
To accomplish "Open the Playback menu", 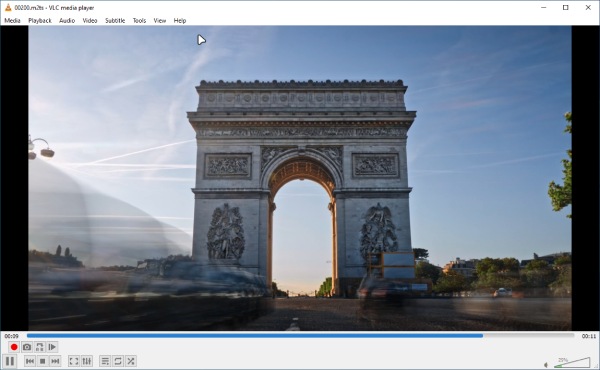I will pos(40,21).
